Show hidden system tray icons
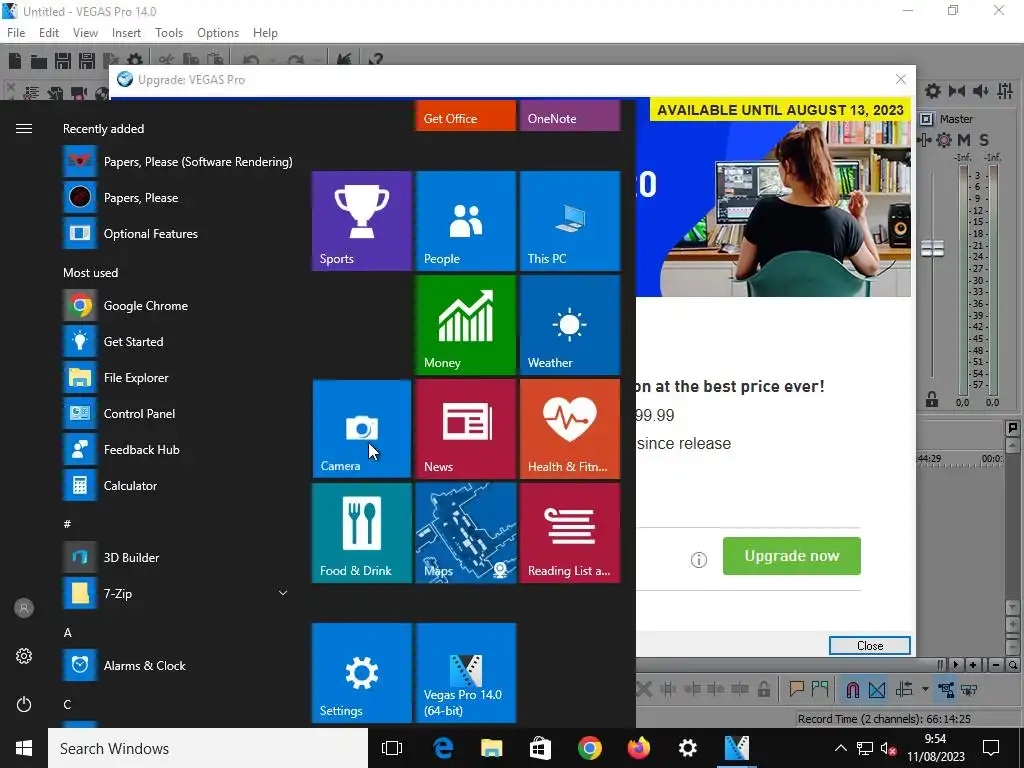1024x768 pixels. [840, 748]
